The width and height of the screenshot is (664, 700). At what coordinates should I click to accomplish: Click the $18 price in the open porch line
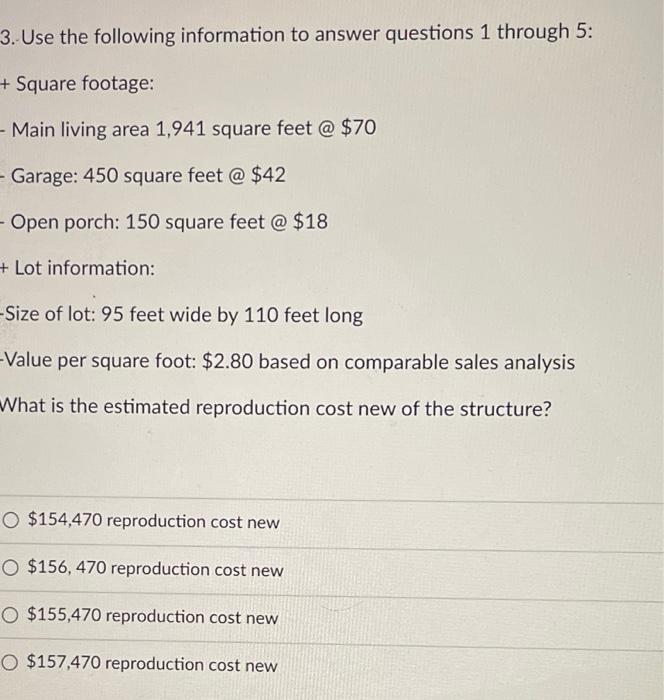point(310,221)
